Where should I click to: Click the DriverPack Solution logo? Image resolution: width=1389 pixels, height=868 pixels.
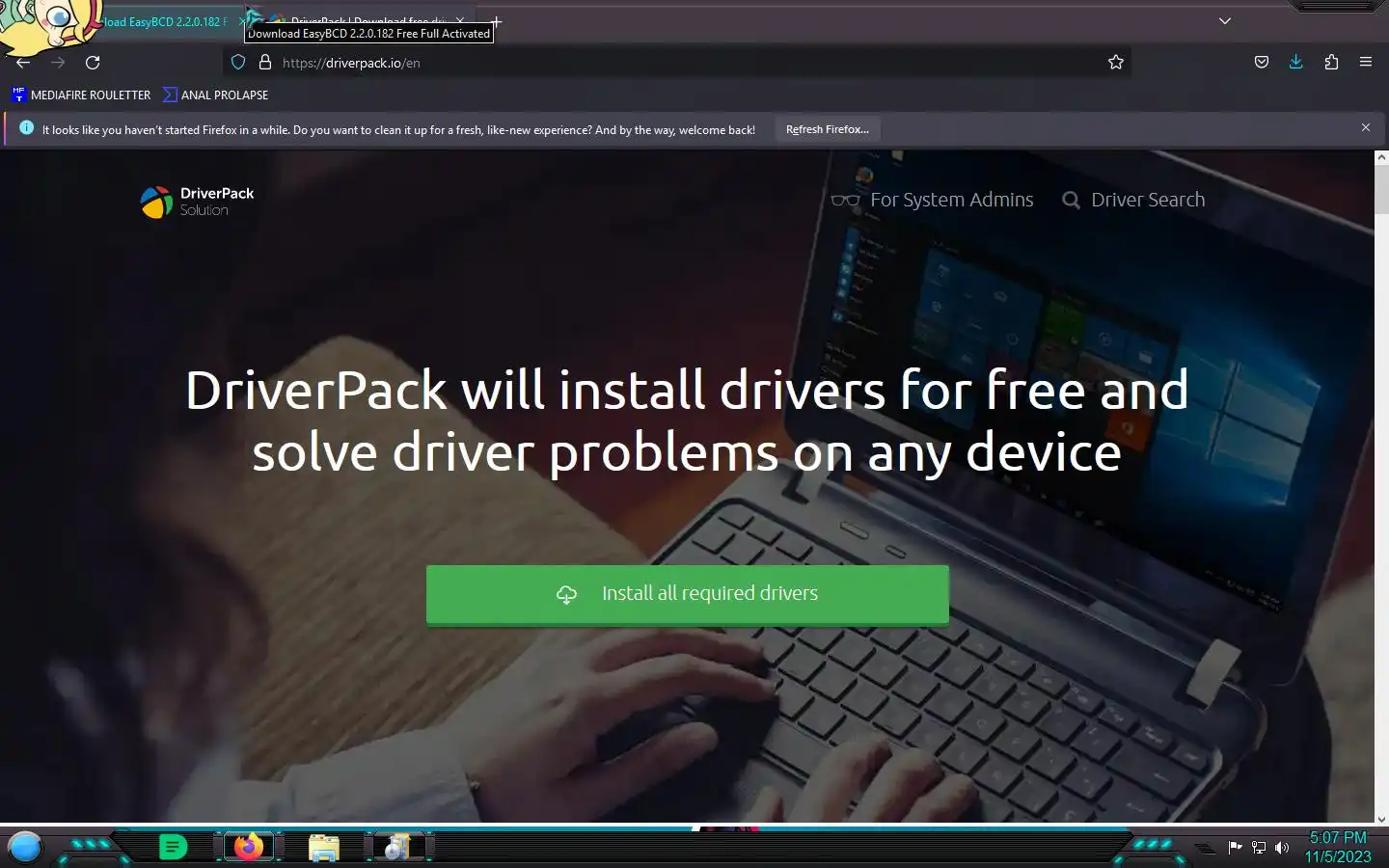click(198, 202)
